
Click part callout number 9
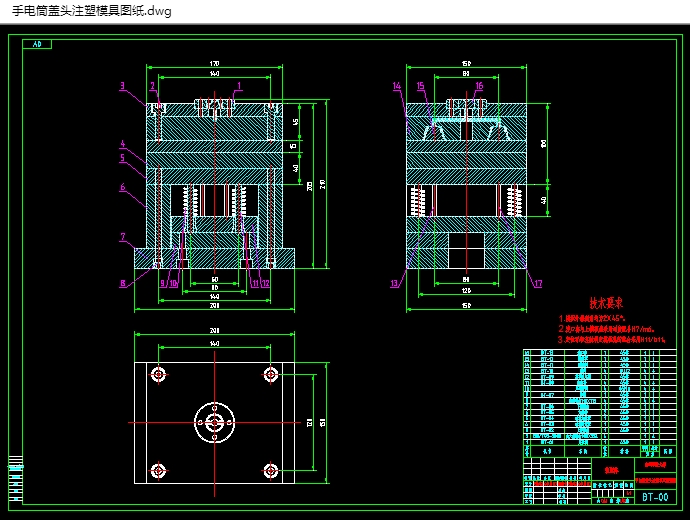[x=162, y=283]
